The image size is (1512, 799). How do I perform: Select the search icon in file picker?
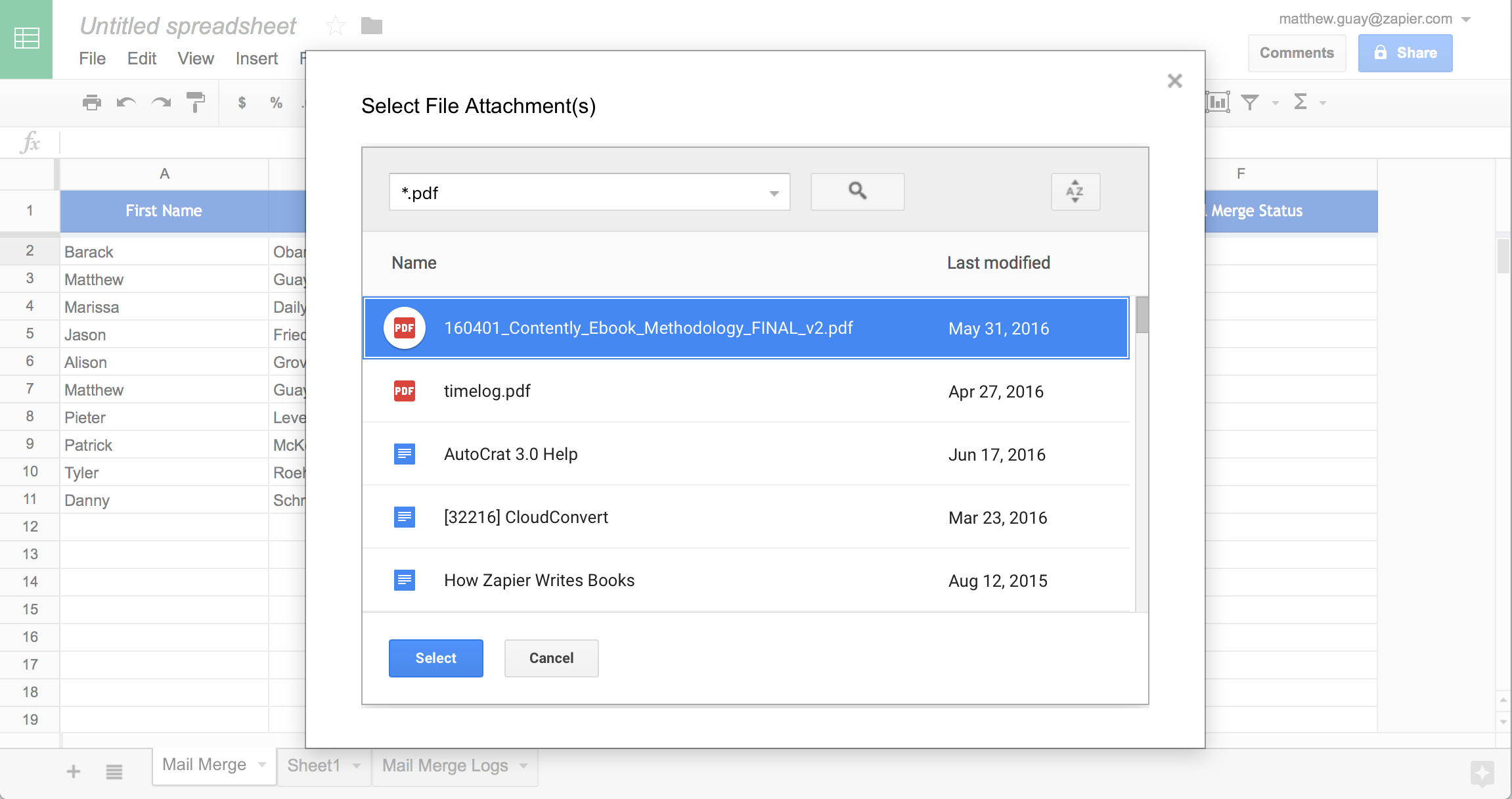pos(857,190)
